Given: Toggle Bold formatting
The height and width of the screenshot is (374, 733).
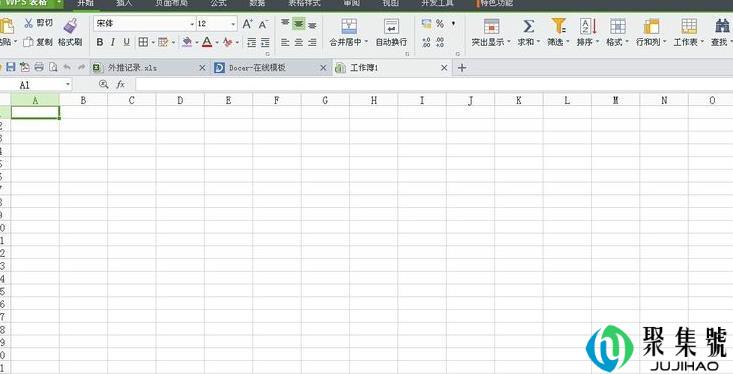Looking at the screenshot, I should [100, 43].
